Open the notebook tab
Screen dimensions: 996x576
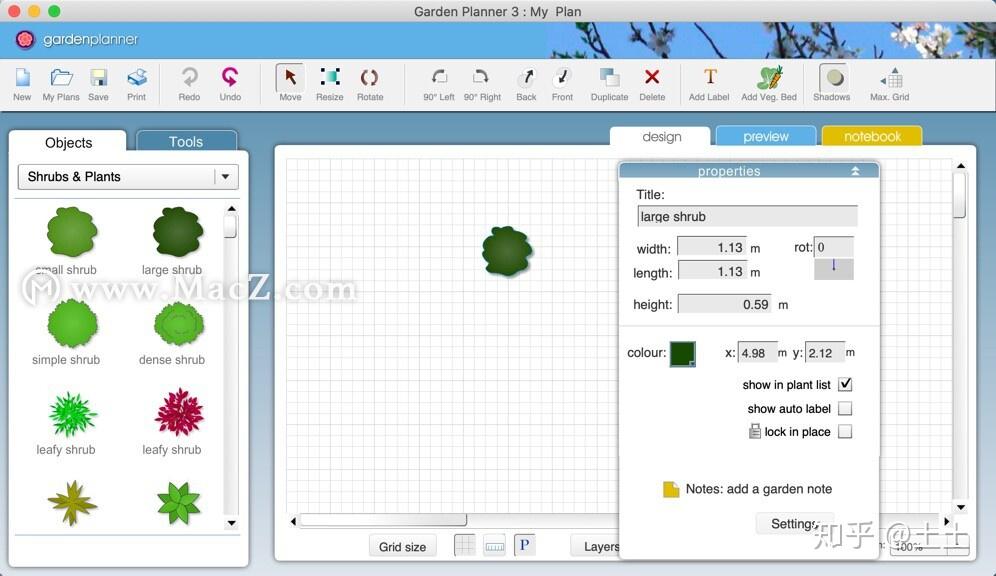[871, 136]
